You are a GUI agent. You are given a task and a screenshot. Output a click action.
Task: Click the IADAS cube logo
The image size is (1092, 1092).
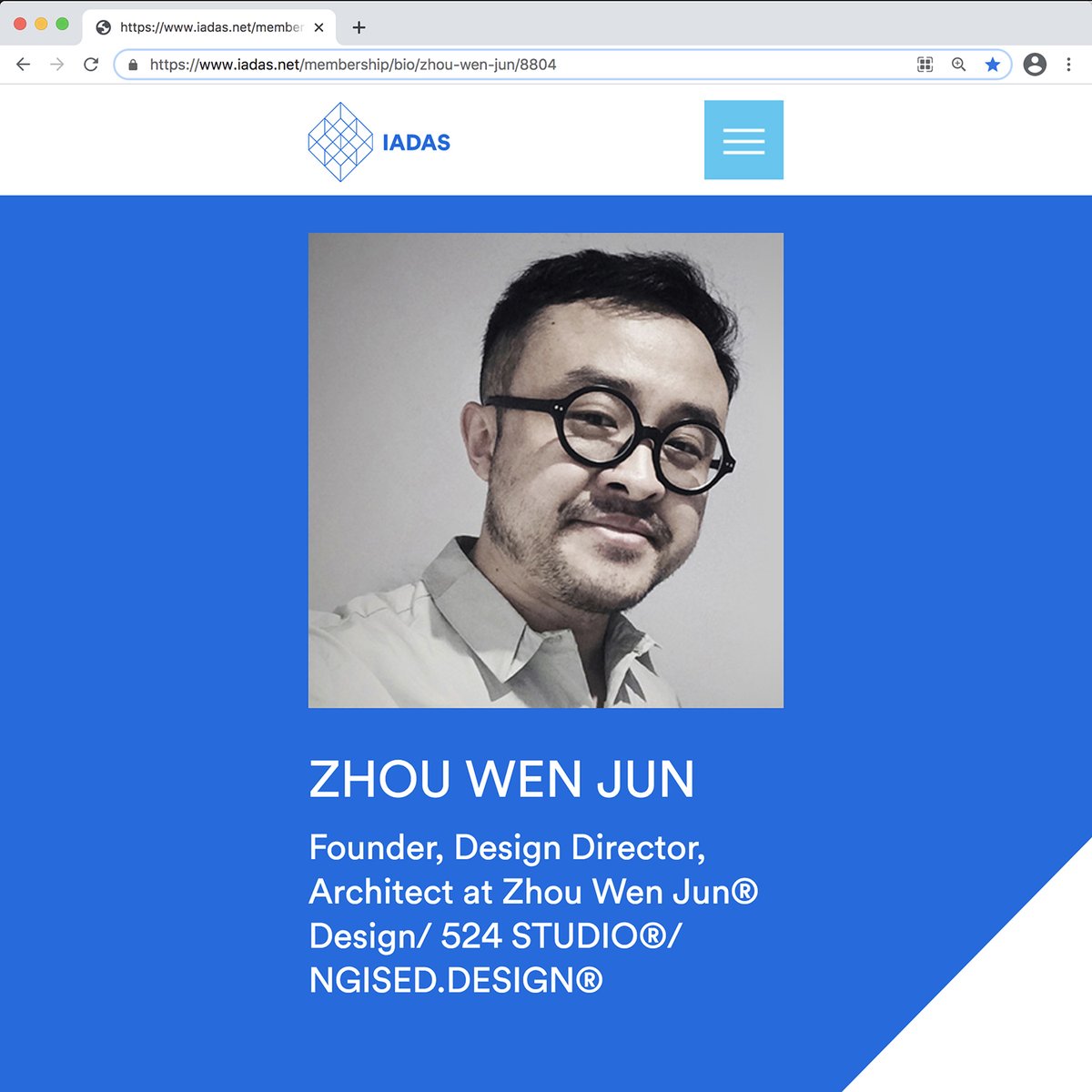(x=340, y=142)
